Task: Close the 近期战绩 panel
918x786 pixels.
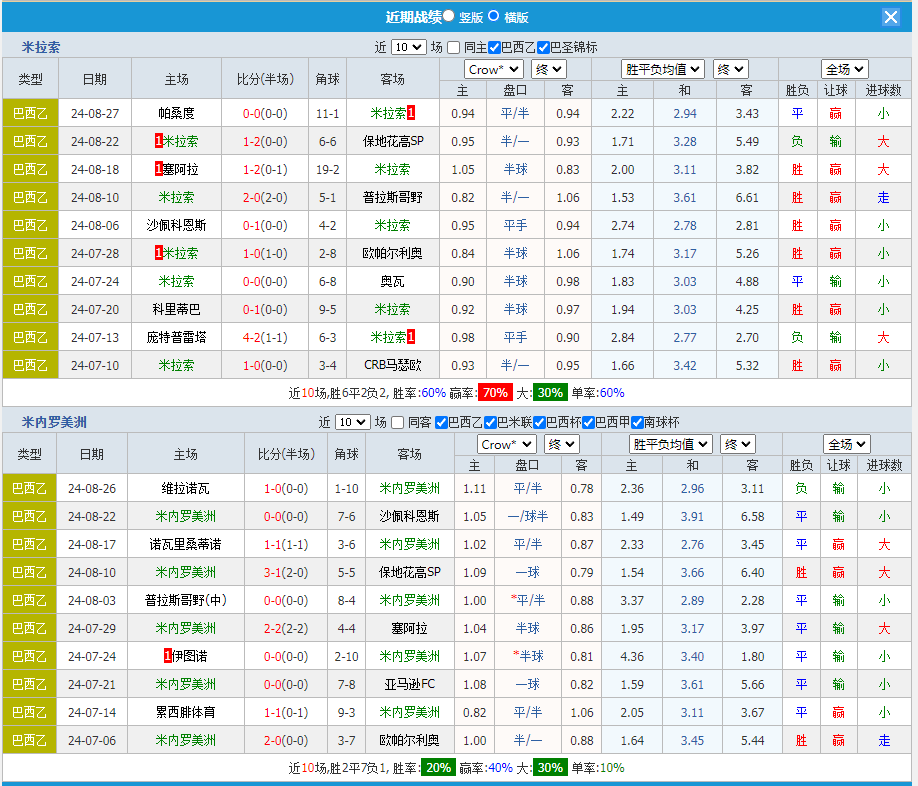Action: [889, 16]
